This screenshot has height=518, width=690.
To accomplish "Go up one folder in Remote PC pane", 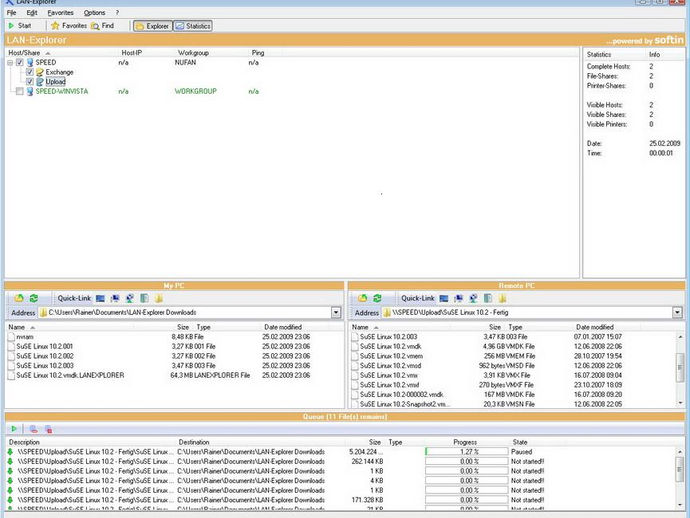I will 362,298.
